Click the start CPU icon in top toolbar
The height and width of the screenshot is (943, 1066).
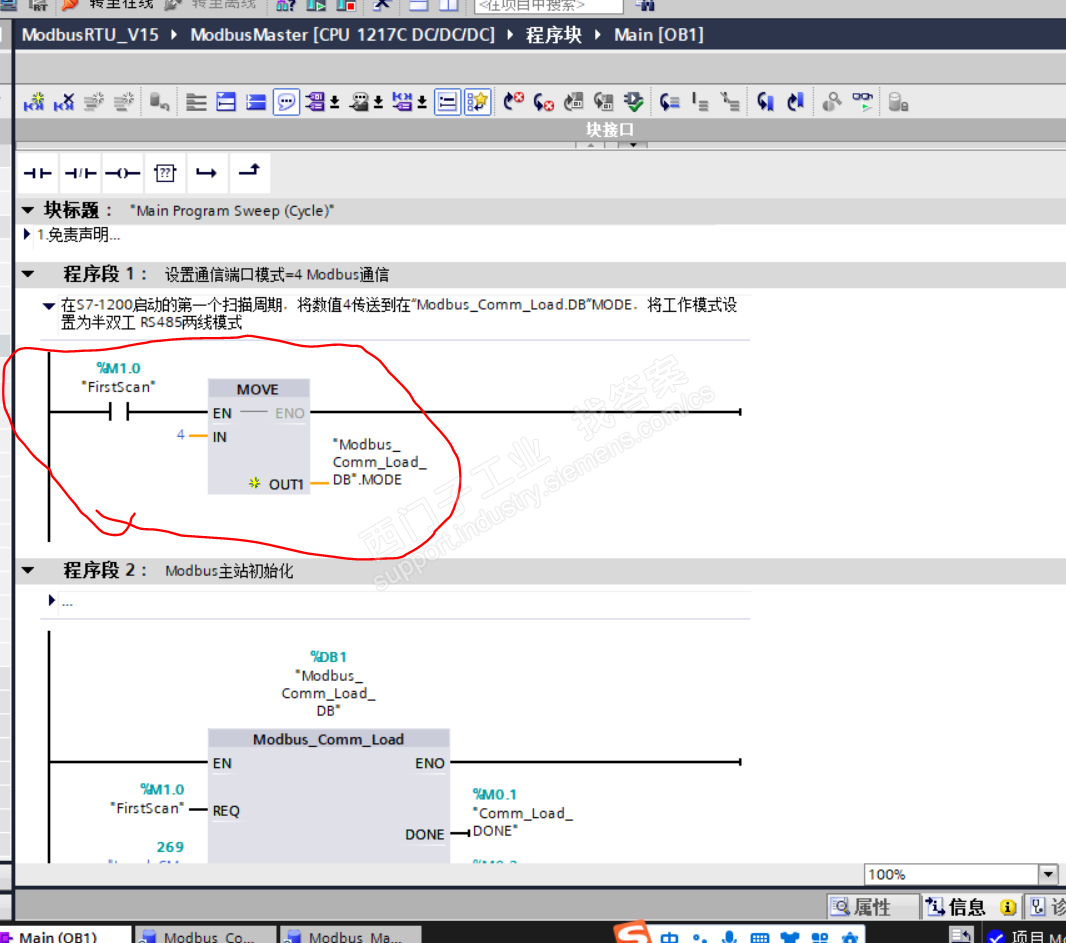tap(316, 5)
